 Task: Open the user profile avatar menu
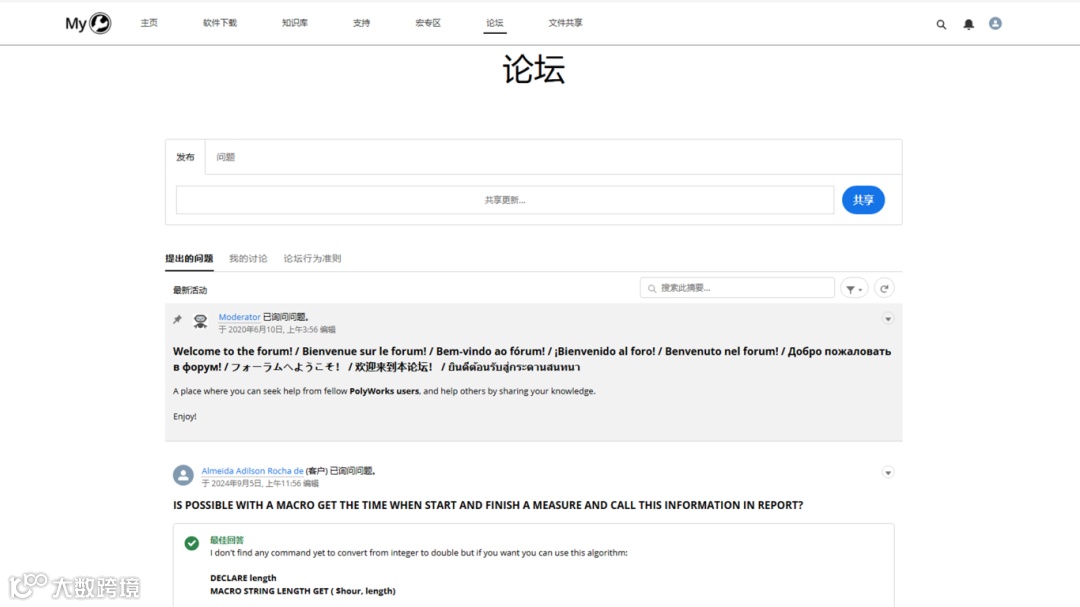click(995, 23)
